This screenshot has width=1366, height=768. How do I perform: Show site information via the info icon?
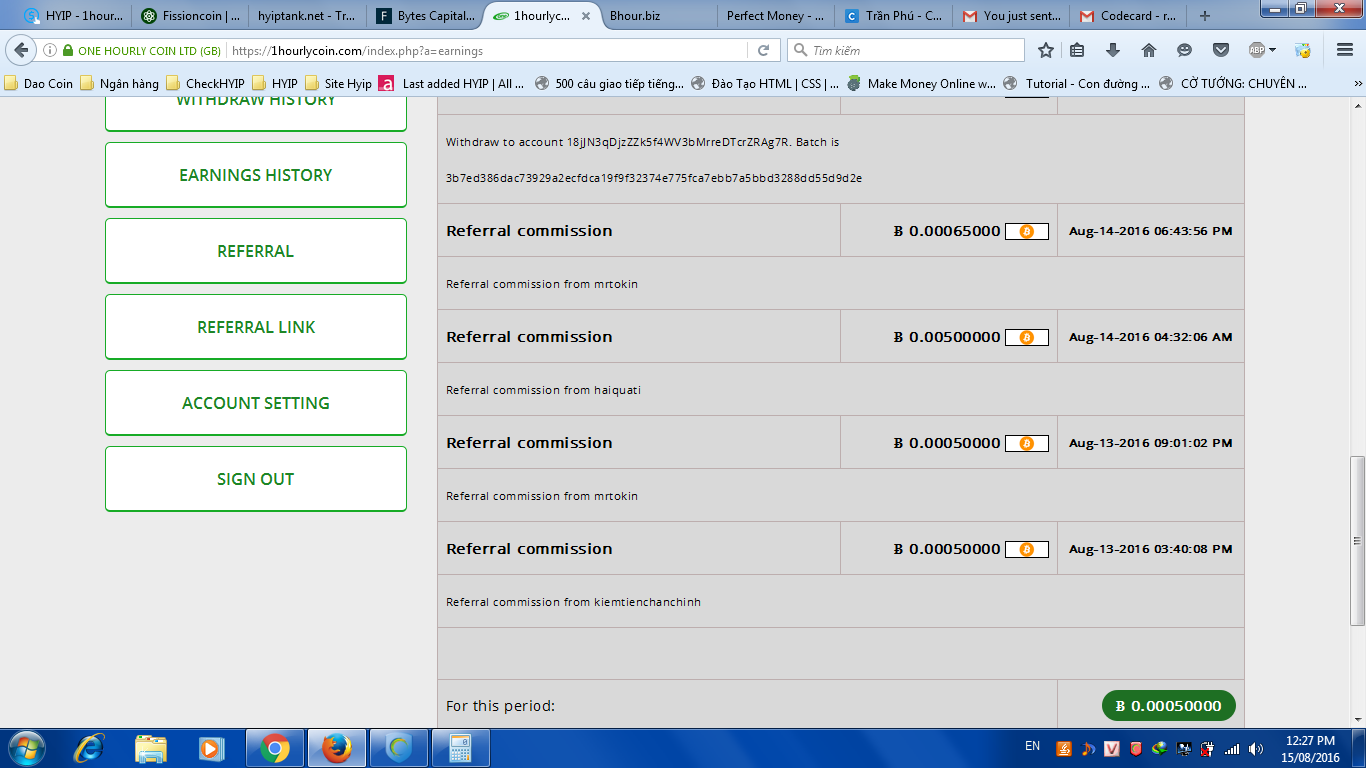point(50,50)
